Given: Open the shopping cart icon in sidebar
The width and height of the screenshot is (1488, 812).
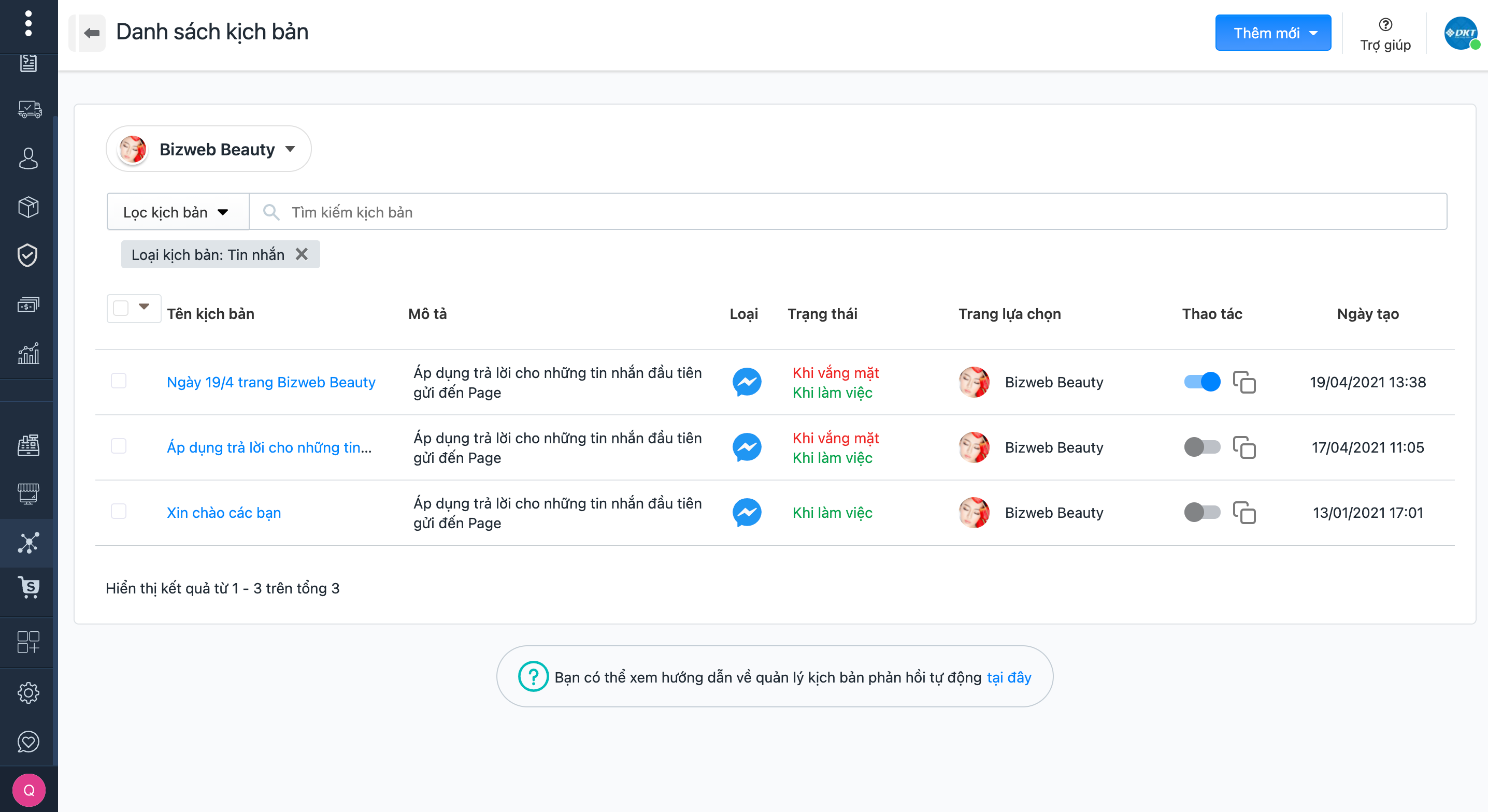Looking at the screenshot, I should [x=28, y=587].
